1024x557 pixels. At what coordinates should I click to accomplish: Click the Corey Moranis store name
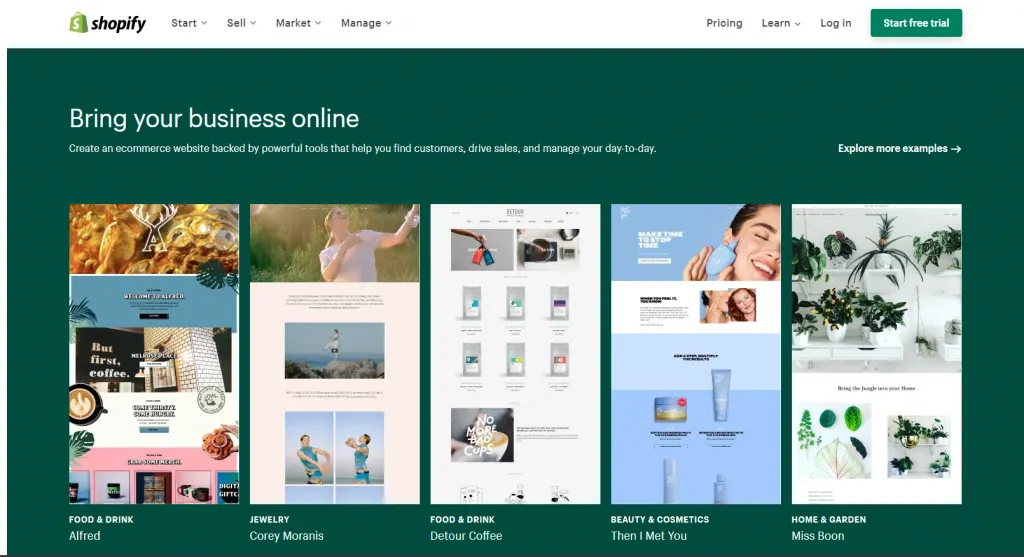pos(287,535)
